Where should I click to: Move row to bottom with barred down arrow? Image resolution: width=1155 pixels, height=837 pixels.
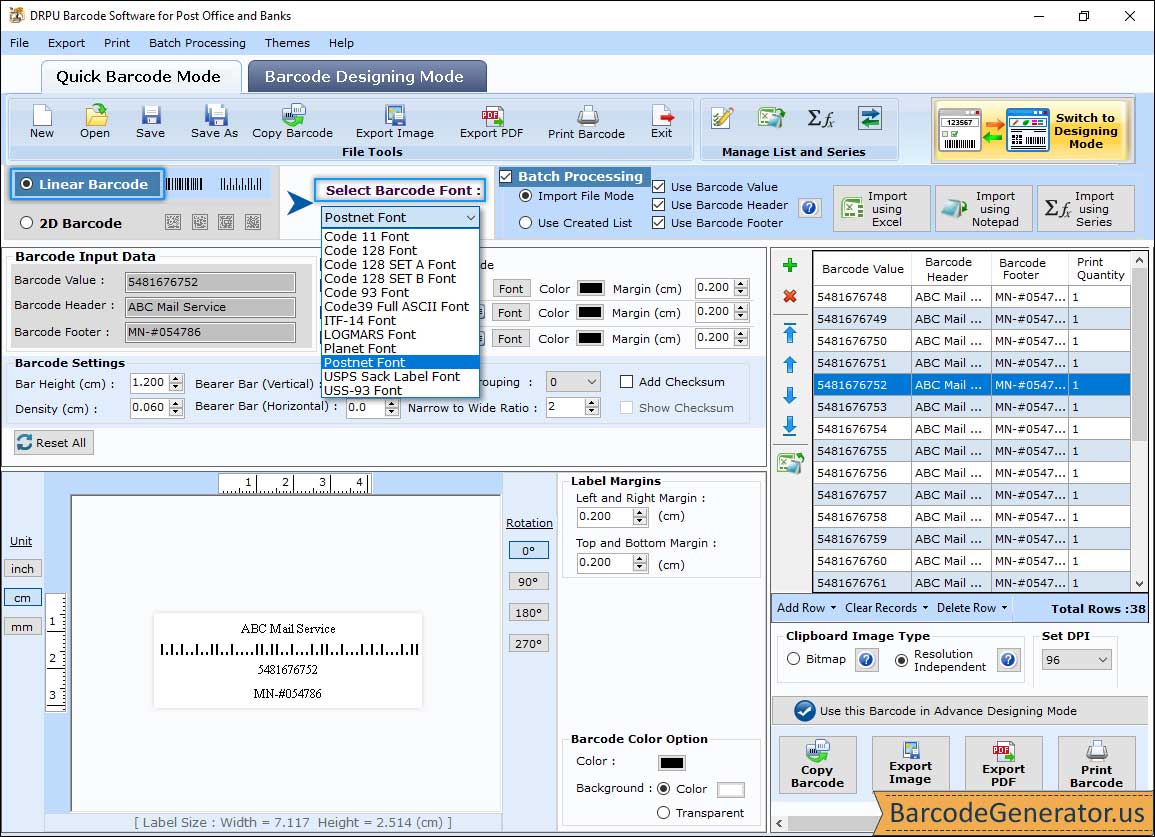point(790,426)
